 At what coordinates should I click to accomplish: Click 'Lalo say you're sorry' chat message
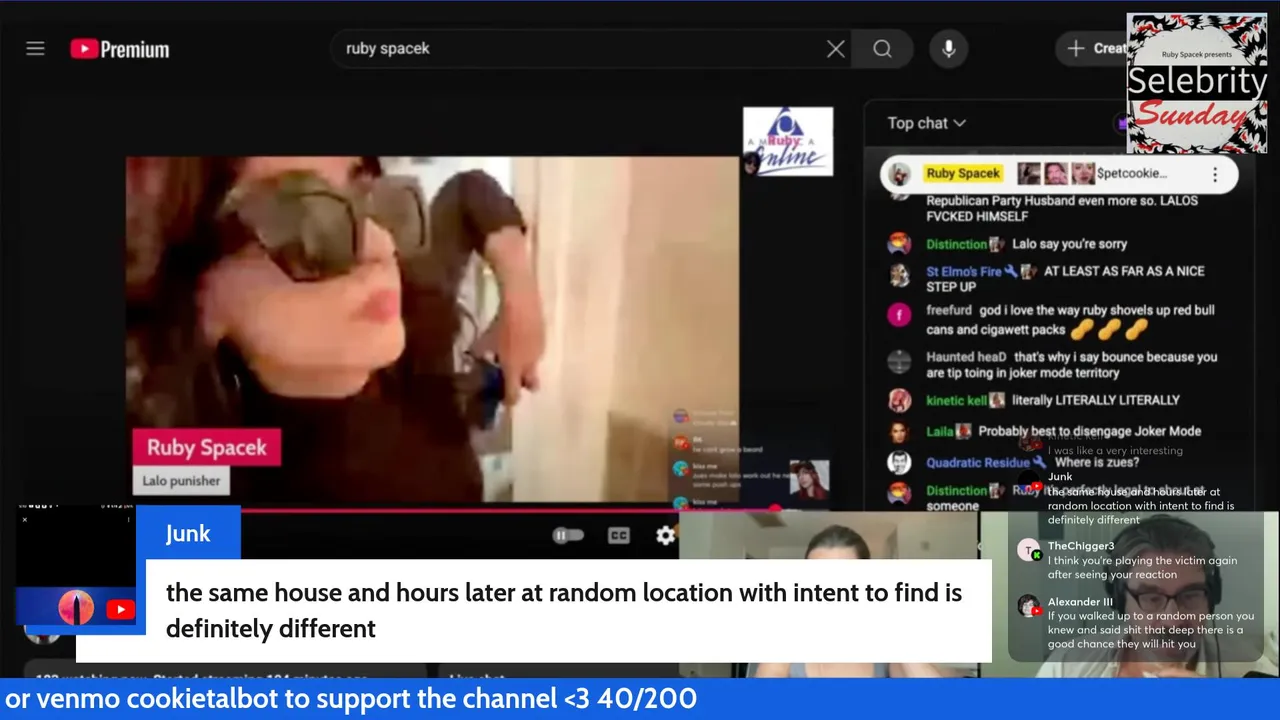pos(1069,244)
